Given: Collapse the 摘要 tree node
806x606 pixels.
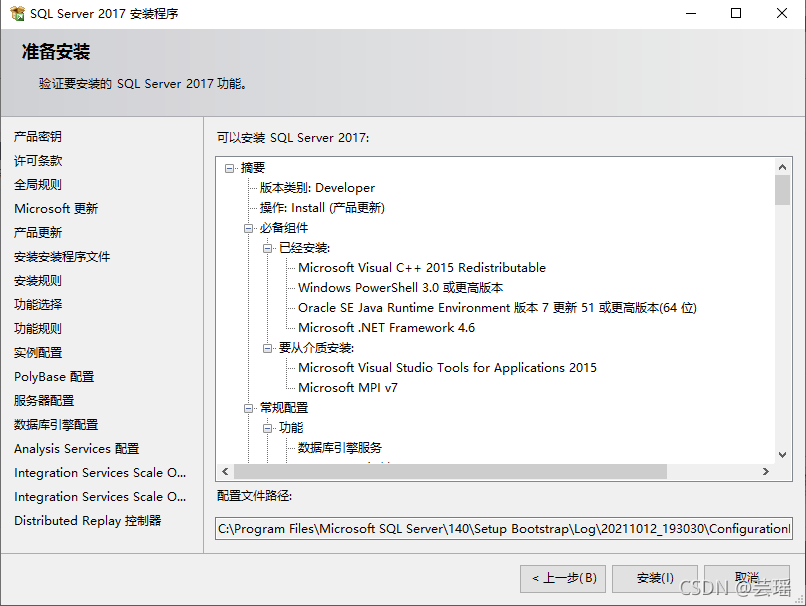Looking at the screenshot, I should pyautogui.click(x=229, y=168).
